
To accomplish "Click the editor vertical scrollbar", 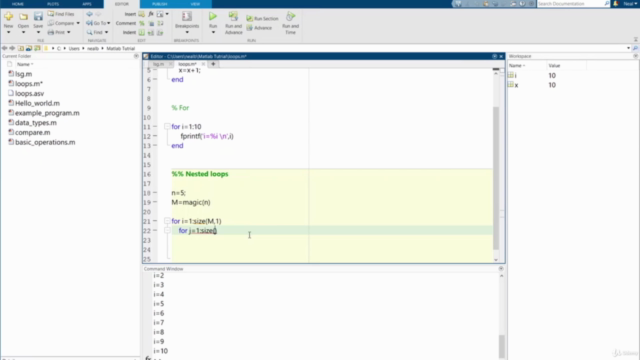I will pos(496,178).
